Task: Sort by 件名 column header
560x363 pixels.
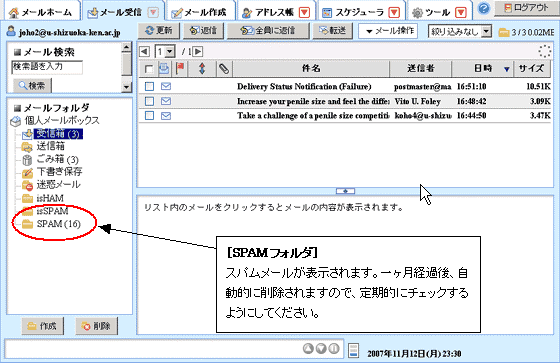Action: point(311,68)
